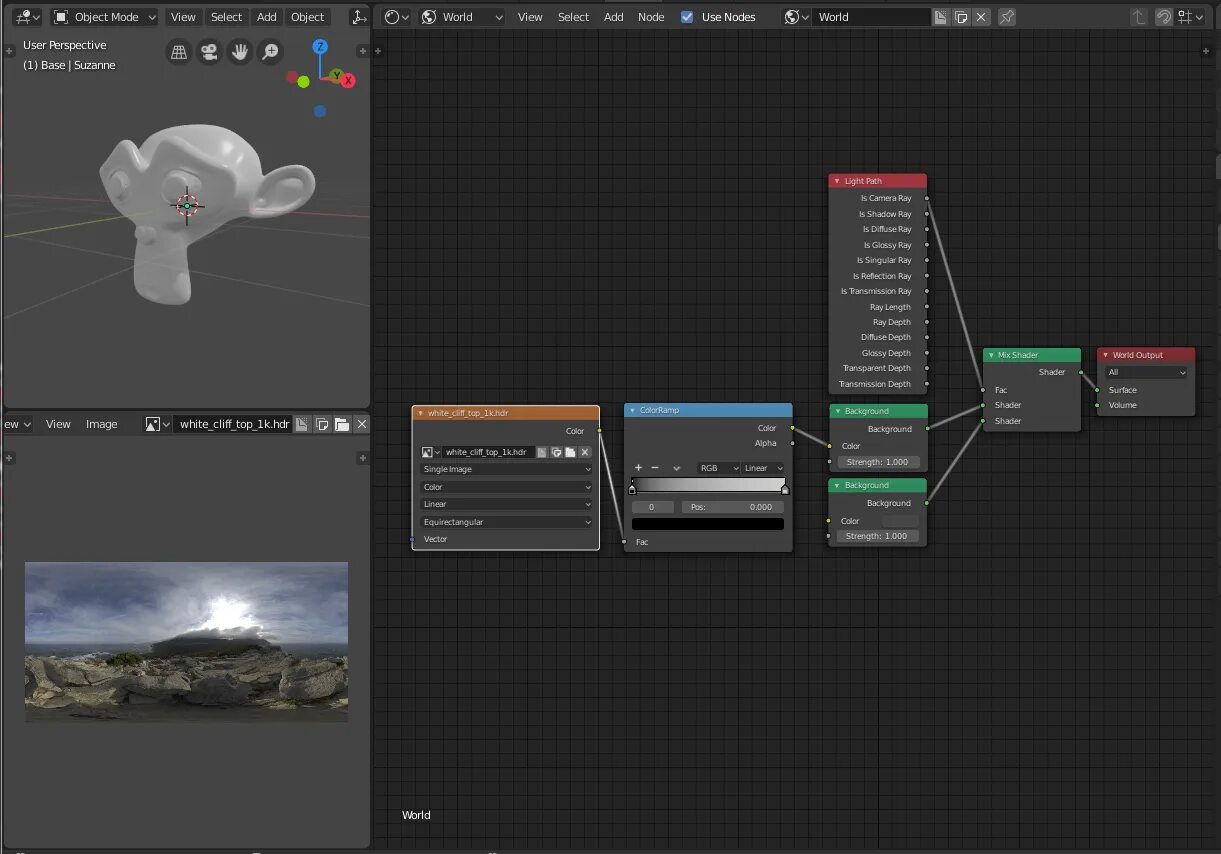Add a color stop with ColorRamp plus button
Screen dimensions: 1221x854
(638, 468)
